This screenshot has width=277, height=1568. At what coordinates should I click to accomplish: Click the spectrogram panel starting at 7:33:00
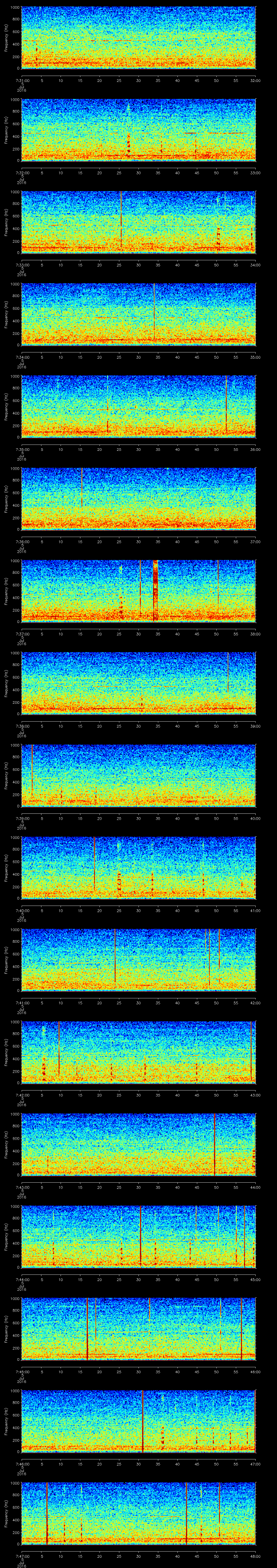point(139,222)
